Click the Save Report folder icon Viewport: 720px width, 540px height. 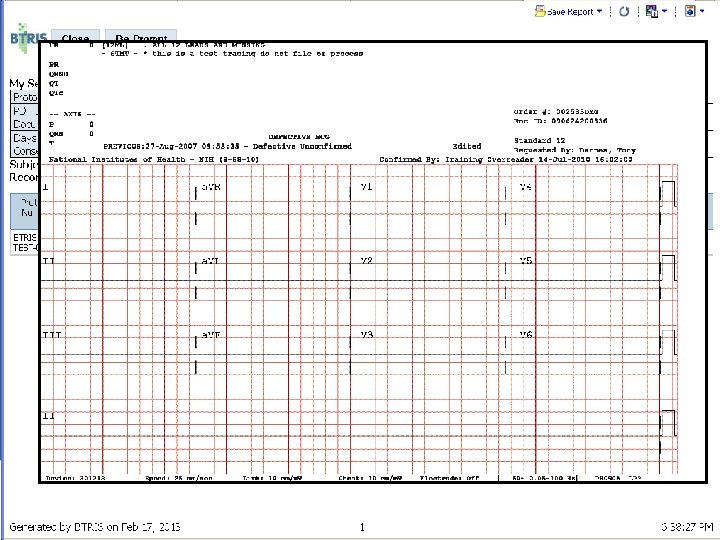pyautogui.click(x=540, y=11)
